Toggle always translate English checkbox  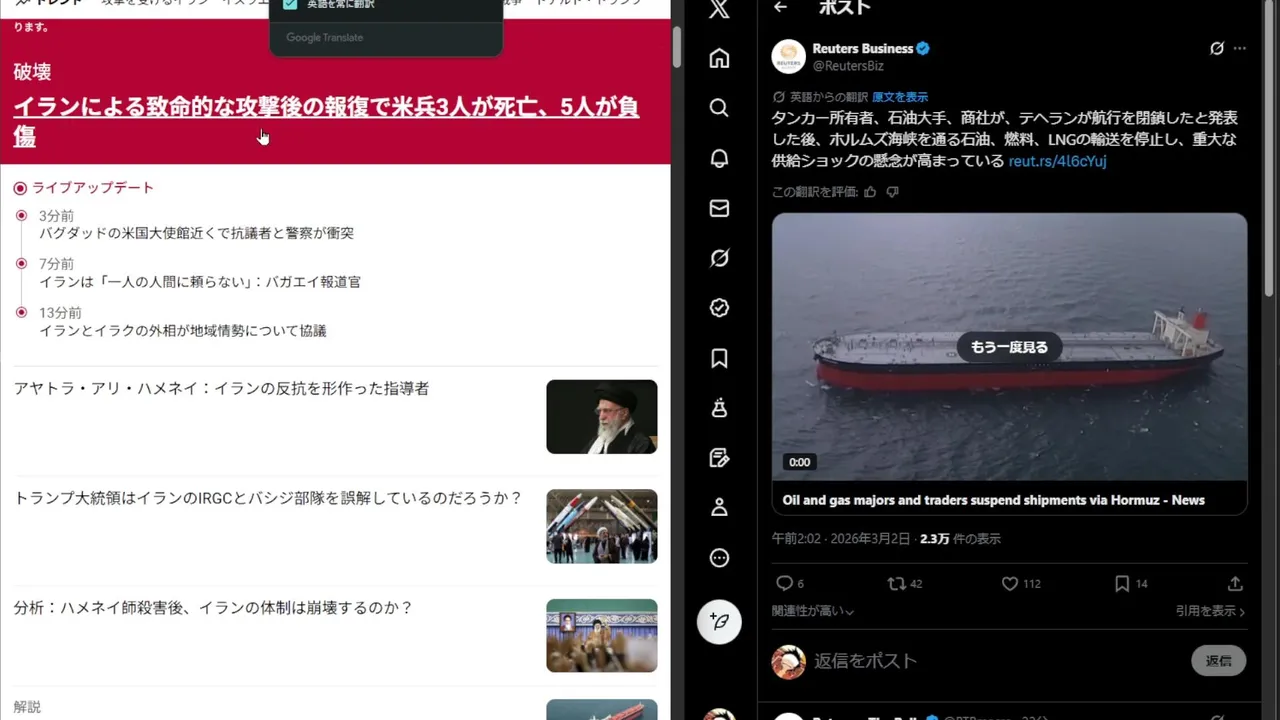point(290,4)
